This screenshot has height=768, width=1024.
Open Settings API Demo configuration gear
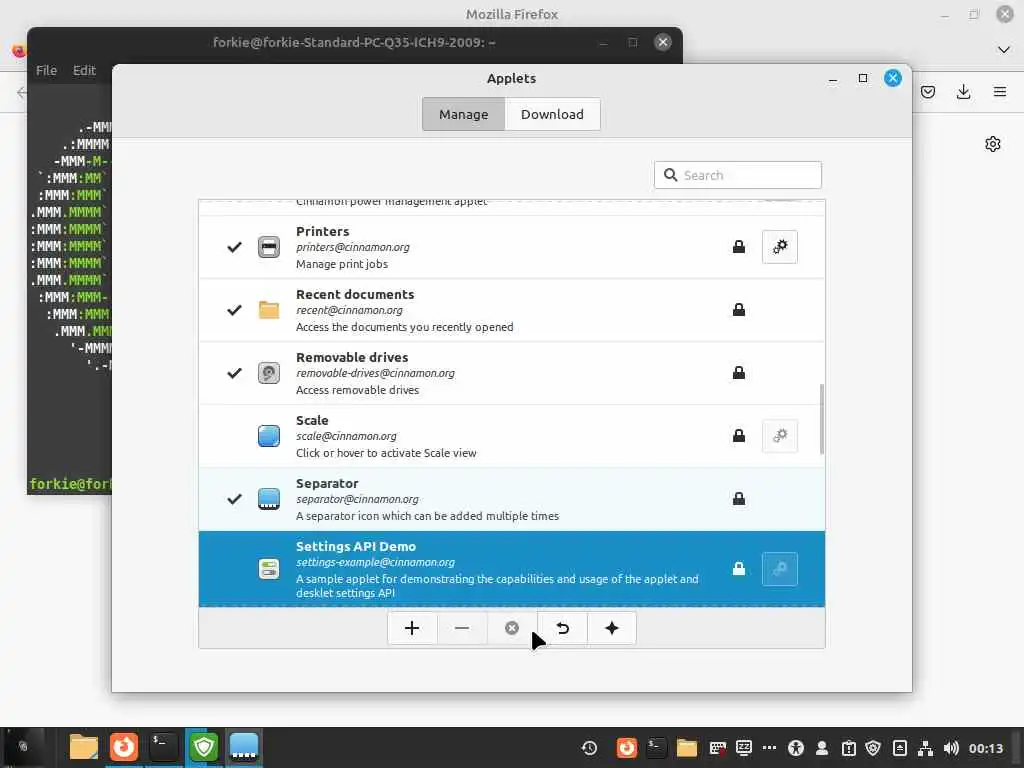[x=779, y=569]
